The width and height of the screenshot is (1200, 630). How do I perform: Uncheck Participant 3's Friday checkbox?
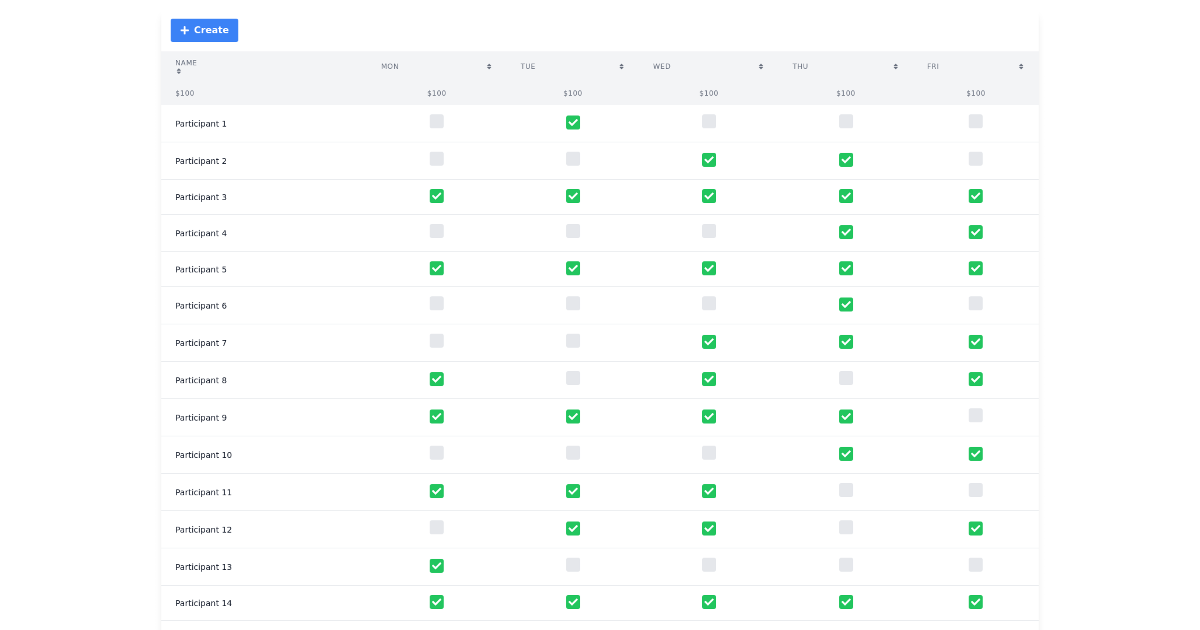tap(975, 196)
